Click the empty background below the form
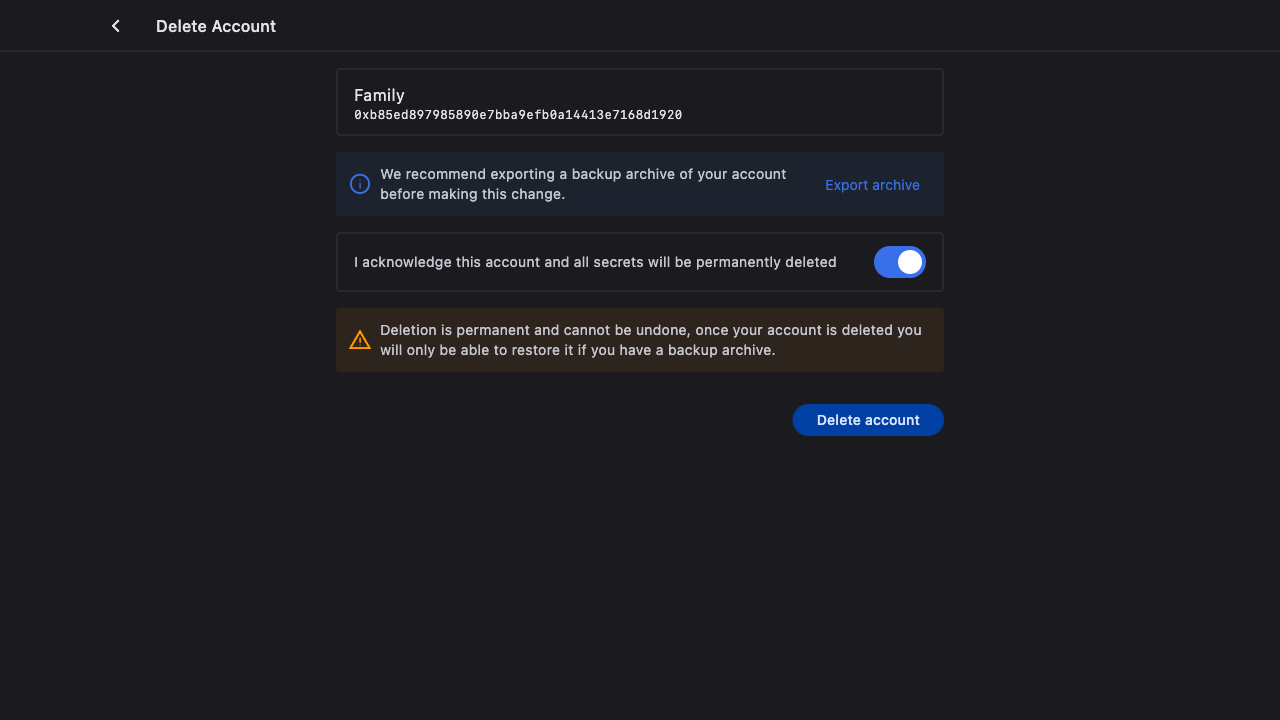1280x720 pixels. (x=640, y=580)
